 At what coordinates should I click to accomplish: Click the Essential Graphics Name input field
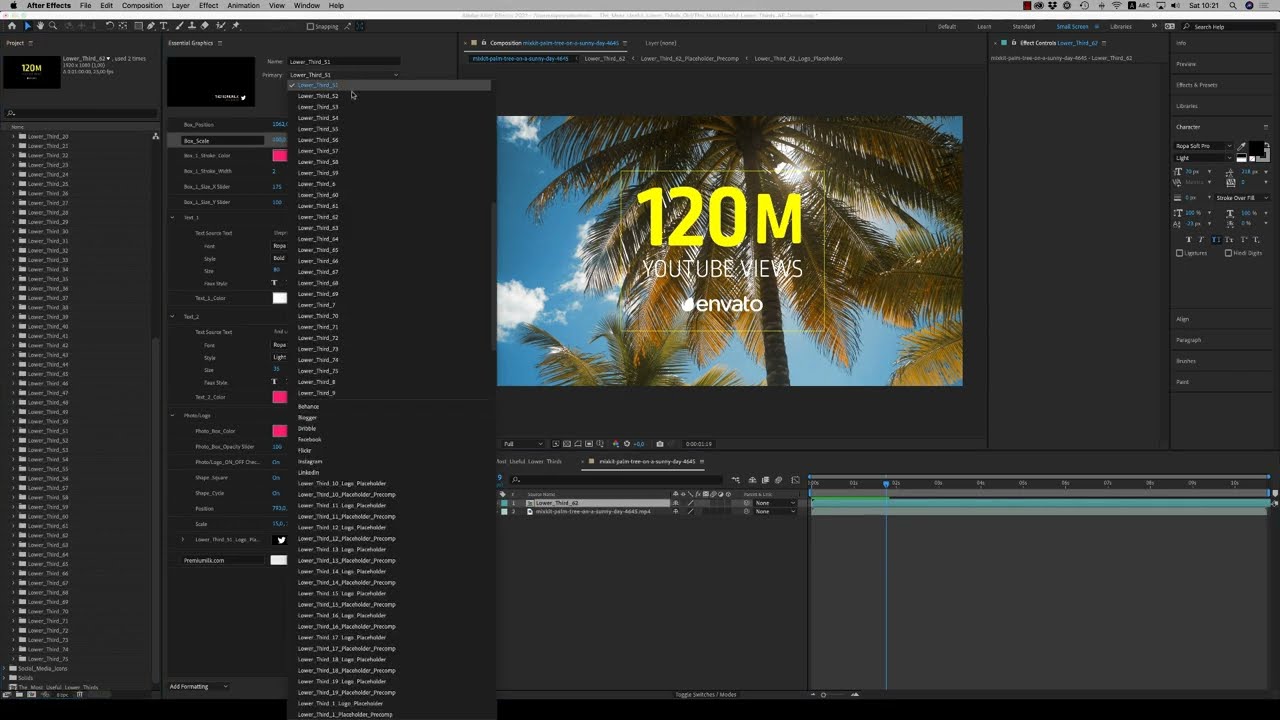[345, 62]
